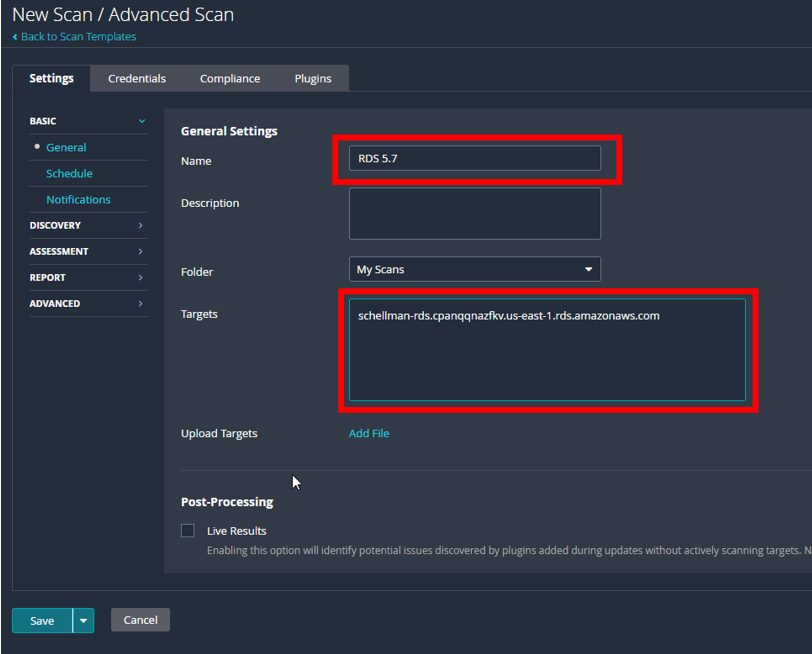Open the Notifications settings
The width and height of the screenshot is (812, 654).
click(x=77, y=199)
